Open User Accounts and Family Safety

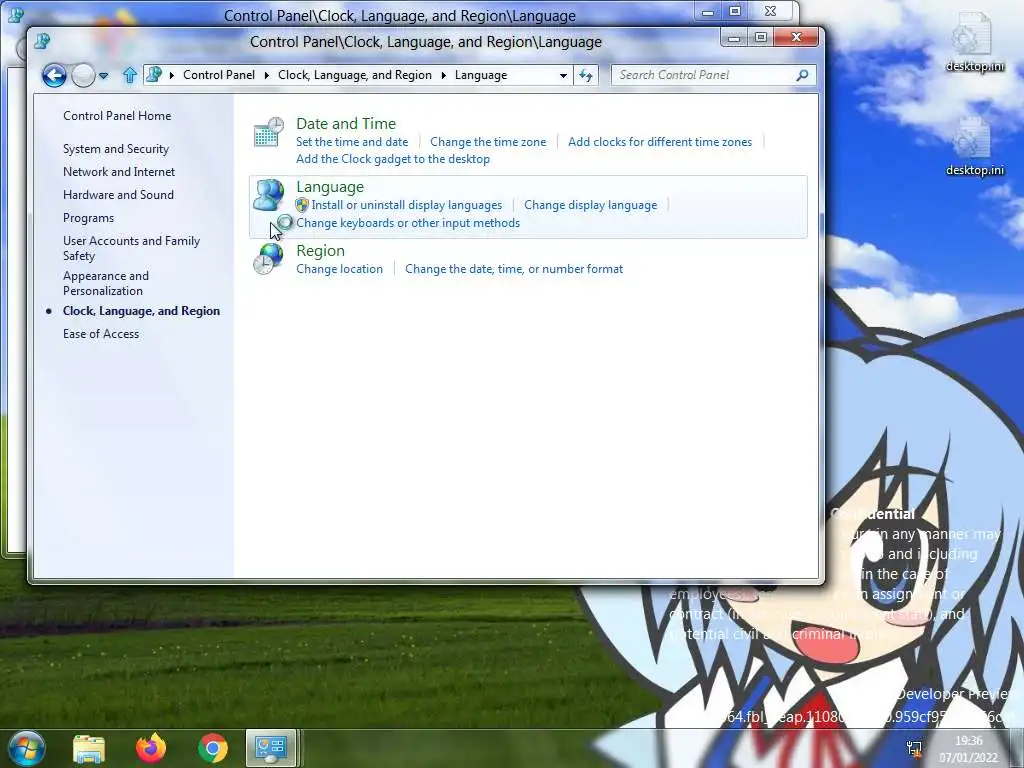pos(131,248)
